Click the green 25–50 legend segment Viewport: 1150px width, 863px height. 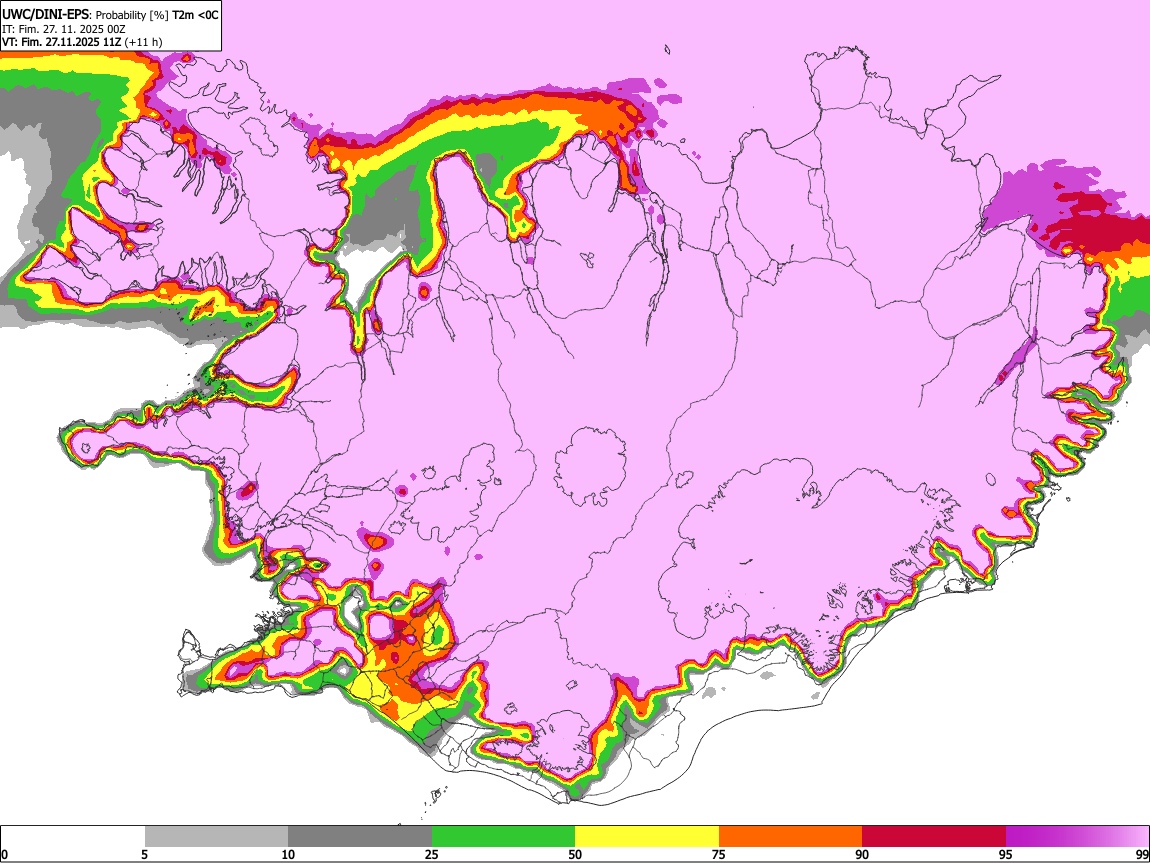point(503,837)
